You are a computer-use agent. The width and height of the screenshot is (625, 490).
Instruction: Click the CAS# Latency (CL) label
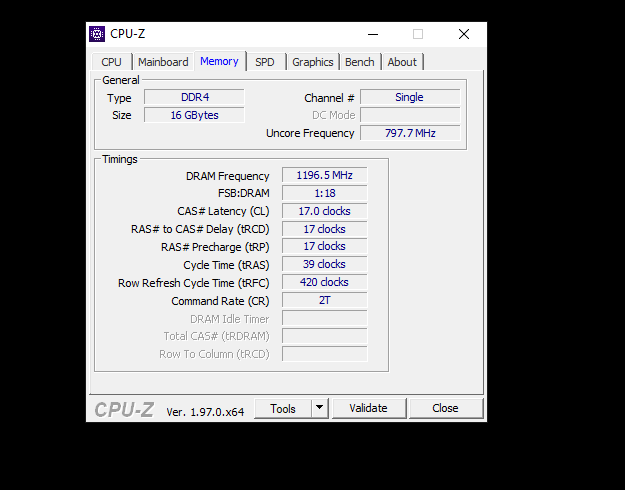[223, 211]
